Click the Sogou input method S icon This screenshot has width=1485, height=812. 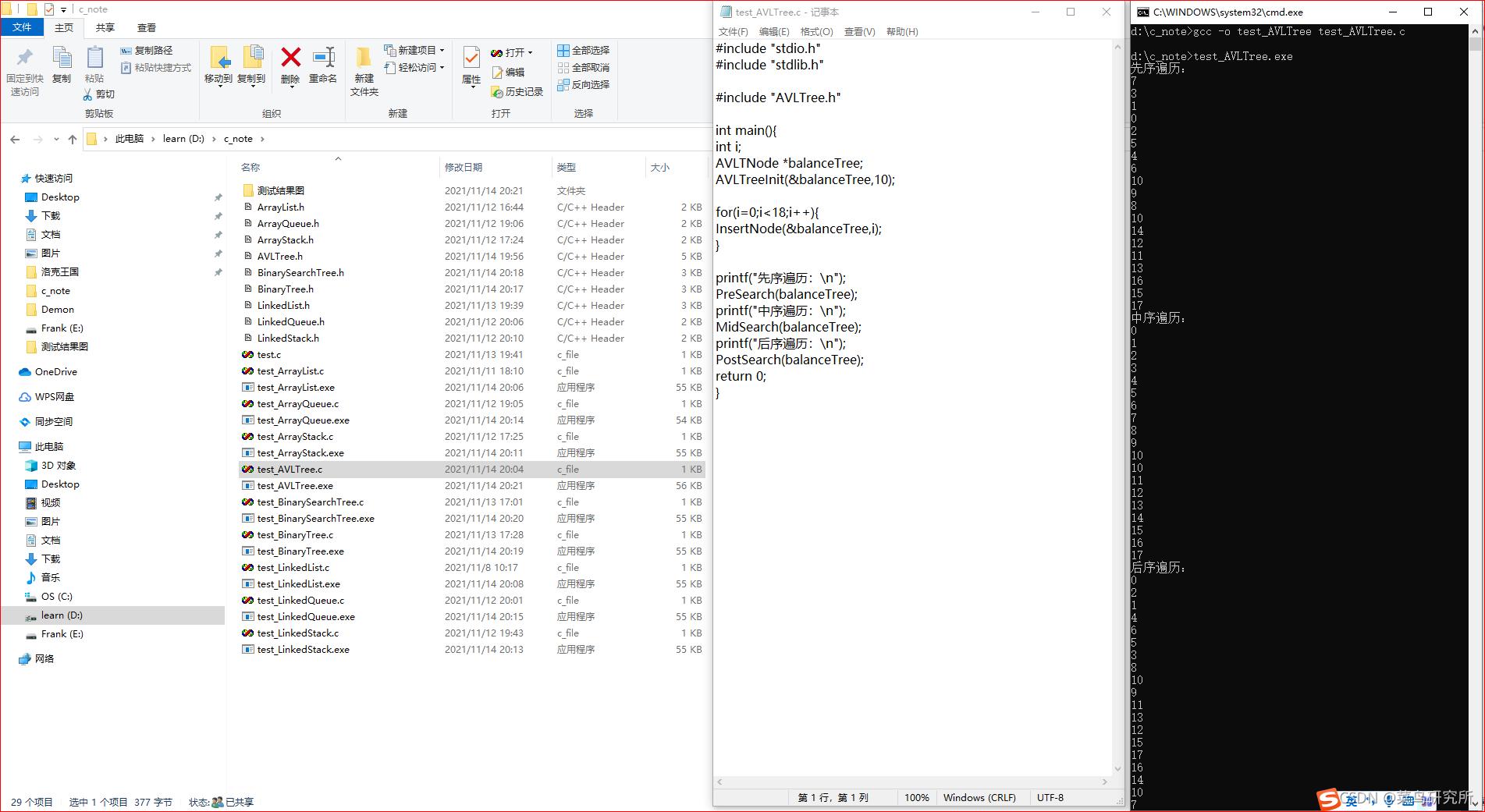click(x=1328, y=799)
